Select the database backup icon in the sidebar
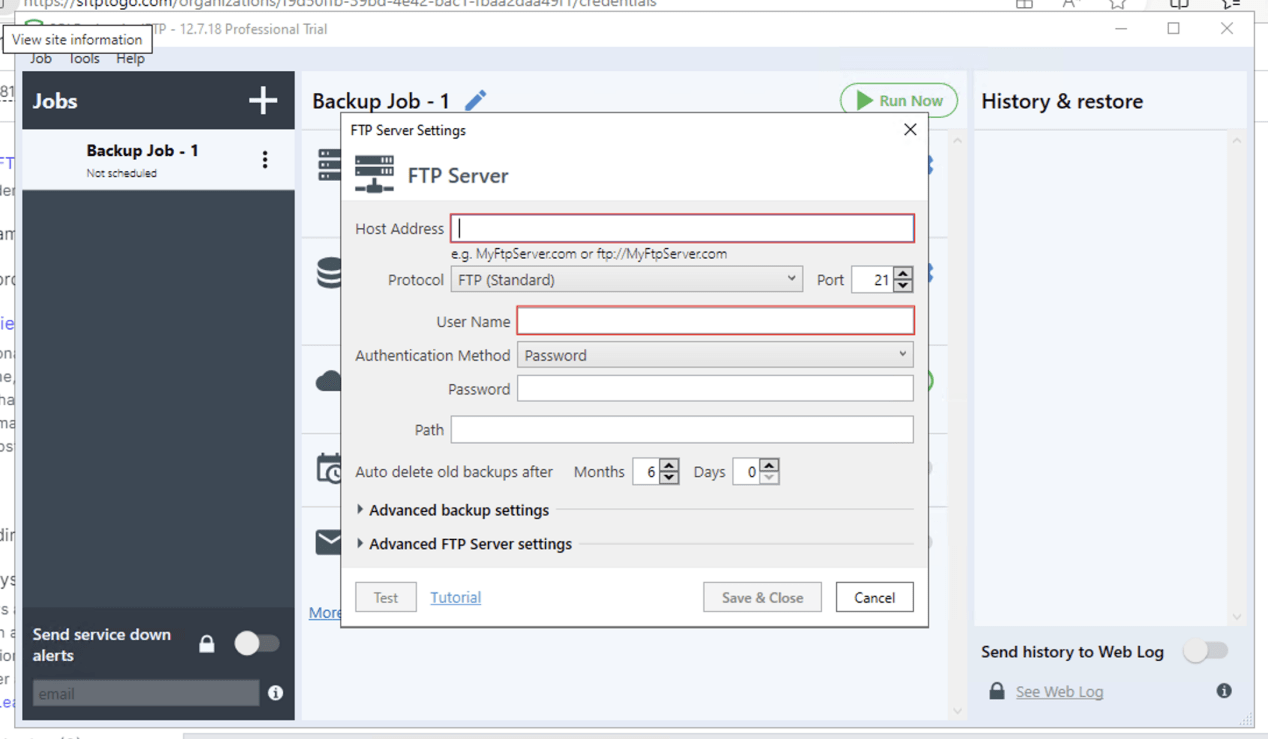The height and width of the screenshot is (739, 1268). click(x=330, y=273)
